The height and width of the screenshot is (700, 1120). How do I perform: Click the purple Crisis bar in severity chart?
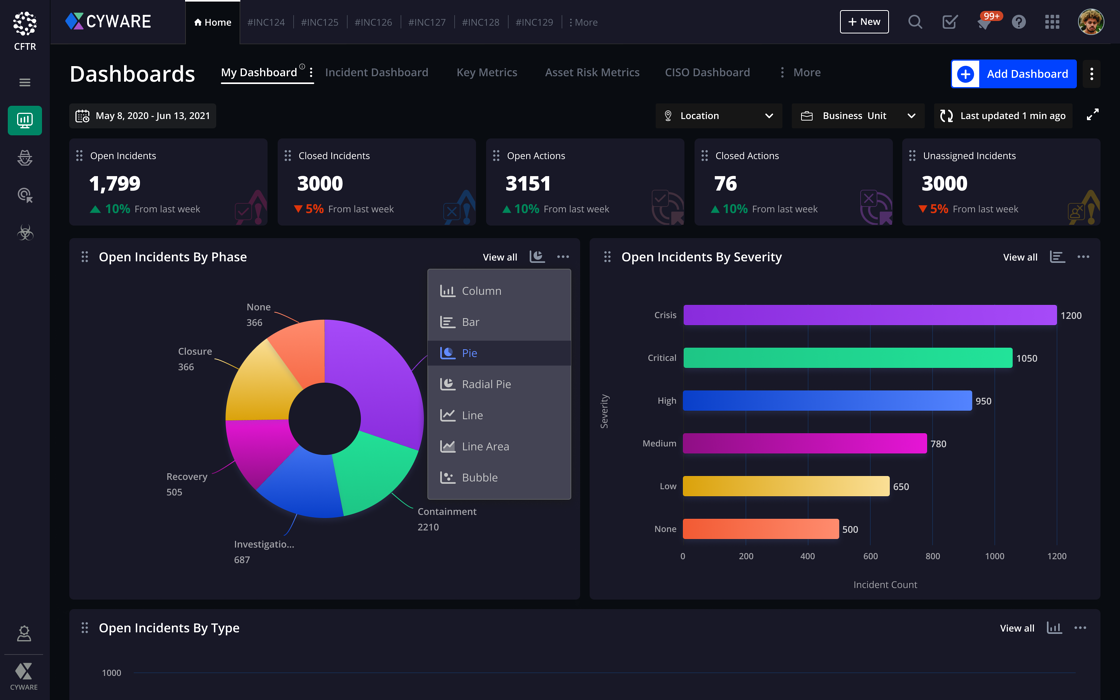coord(869,315)
